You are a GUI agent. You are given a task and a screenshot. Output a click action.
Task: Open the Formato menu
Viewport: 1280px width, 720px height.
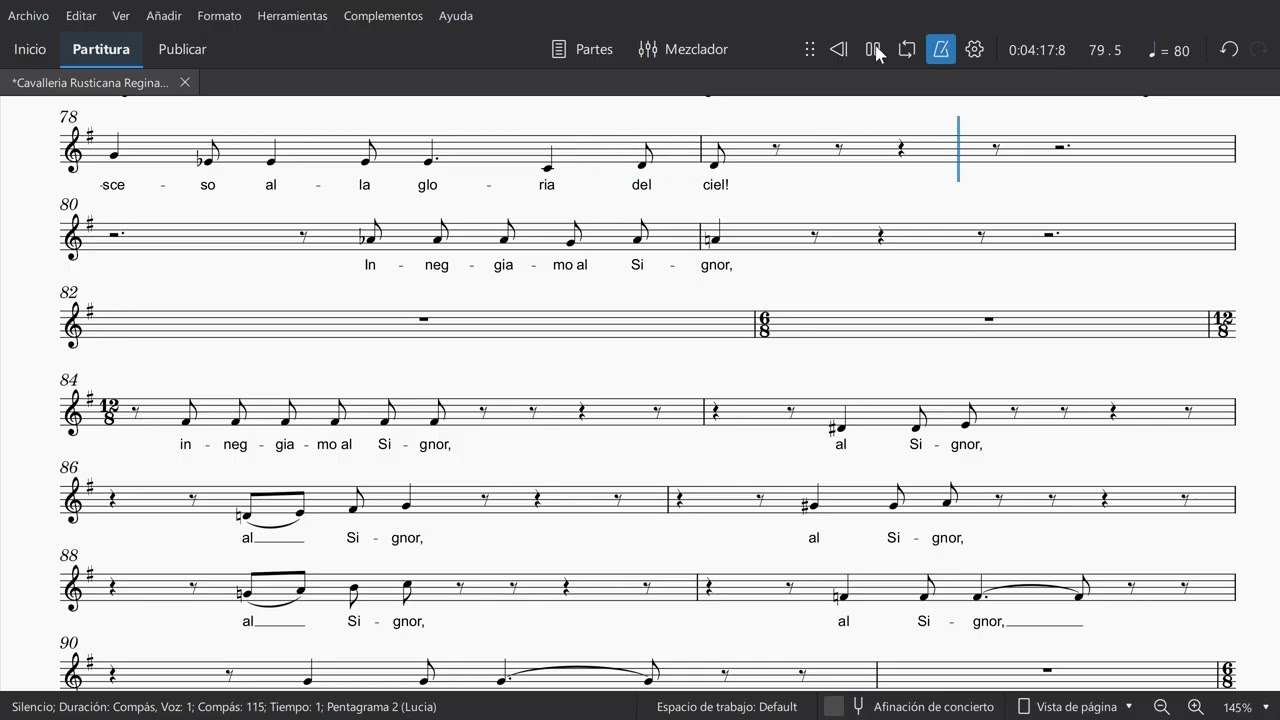click(x=219, y=16)
